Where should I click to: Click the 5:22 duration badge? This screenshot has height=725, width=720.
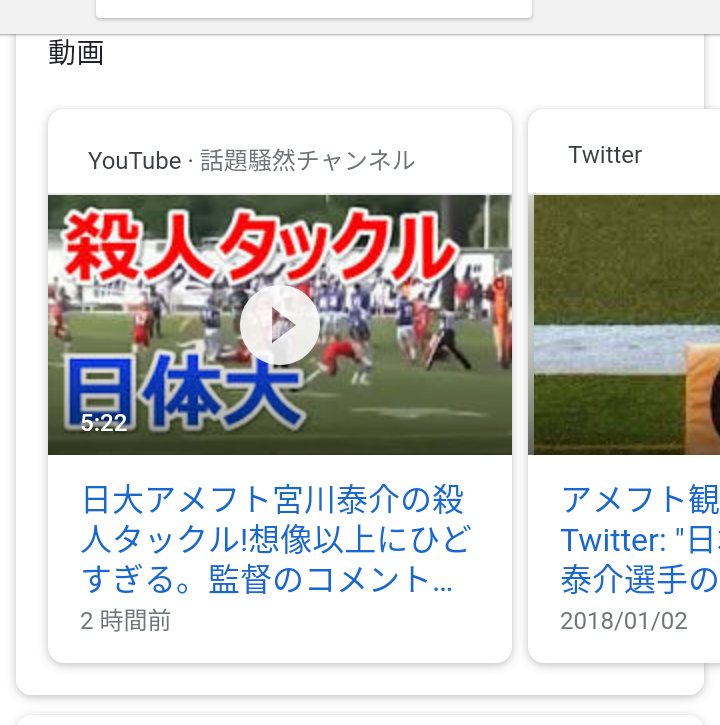[x=104, y=423]
